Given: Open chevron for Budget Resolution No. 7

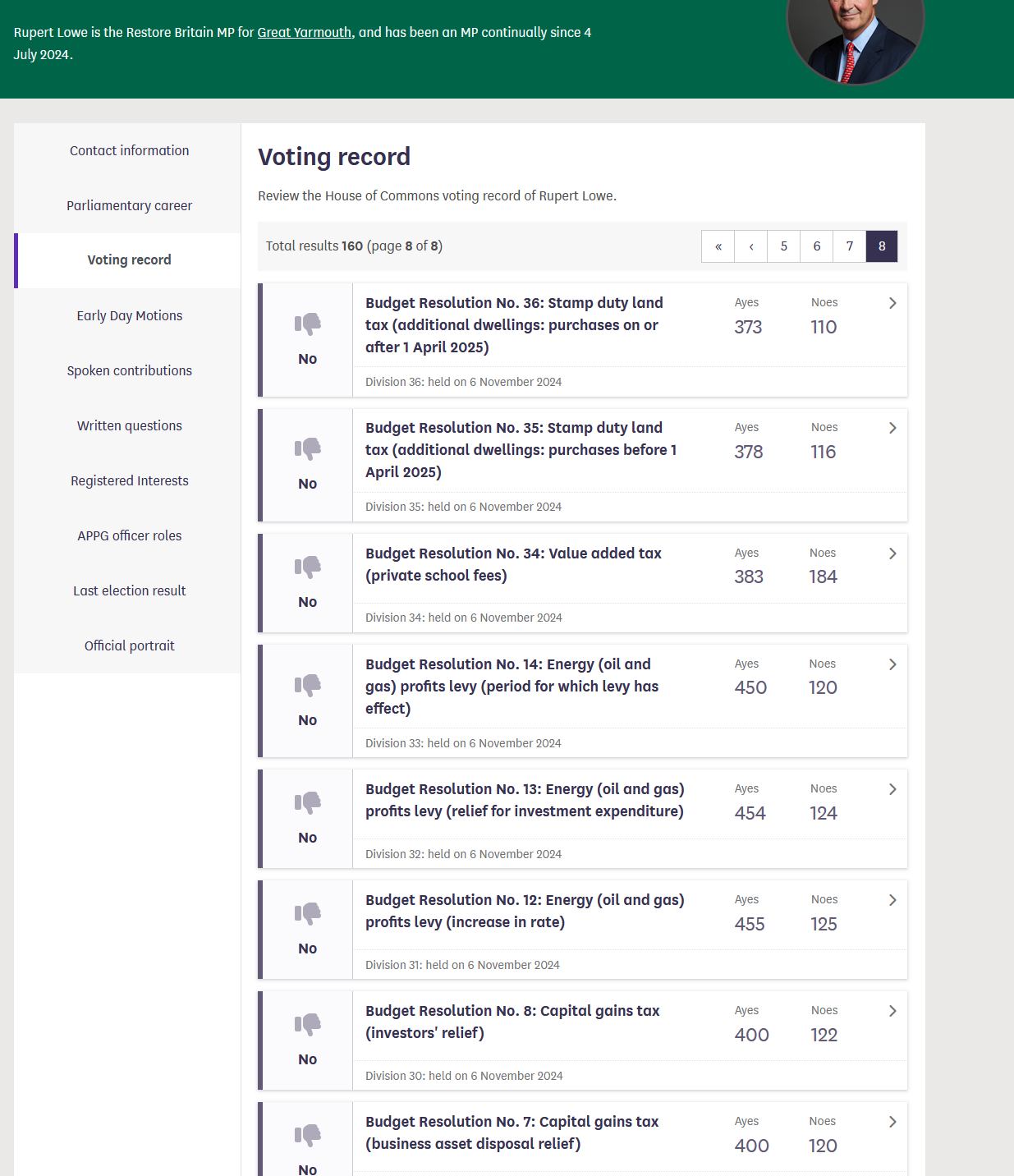Looking at the screenshot, I should click(x=892, y=1122).
